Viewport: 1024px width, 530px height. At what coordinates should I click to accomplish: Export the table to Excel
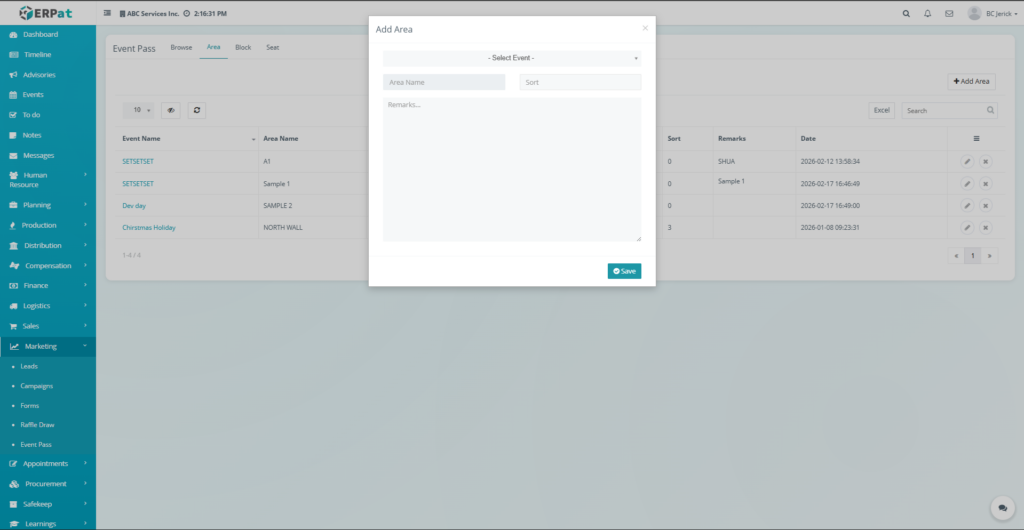pos(882,110)
